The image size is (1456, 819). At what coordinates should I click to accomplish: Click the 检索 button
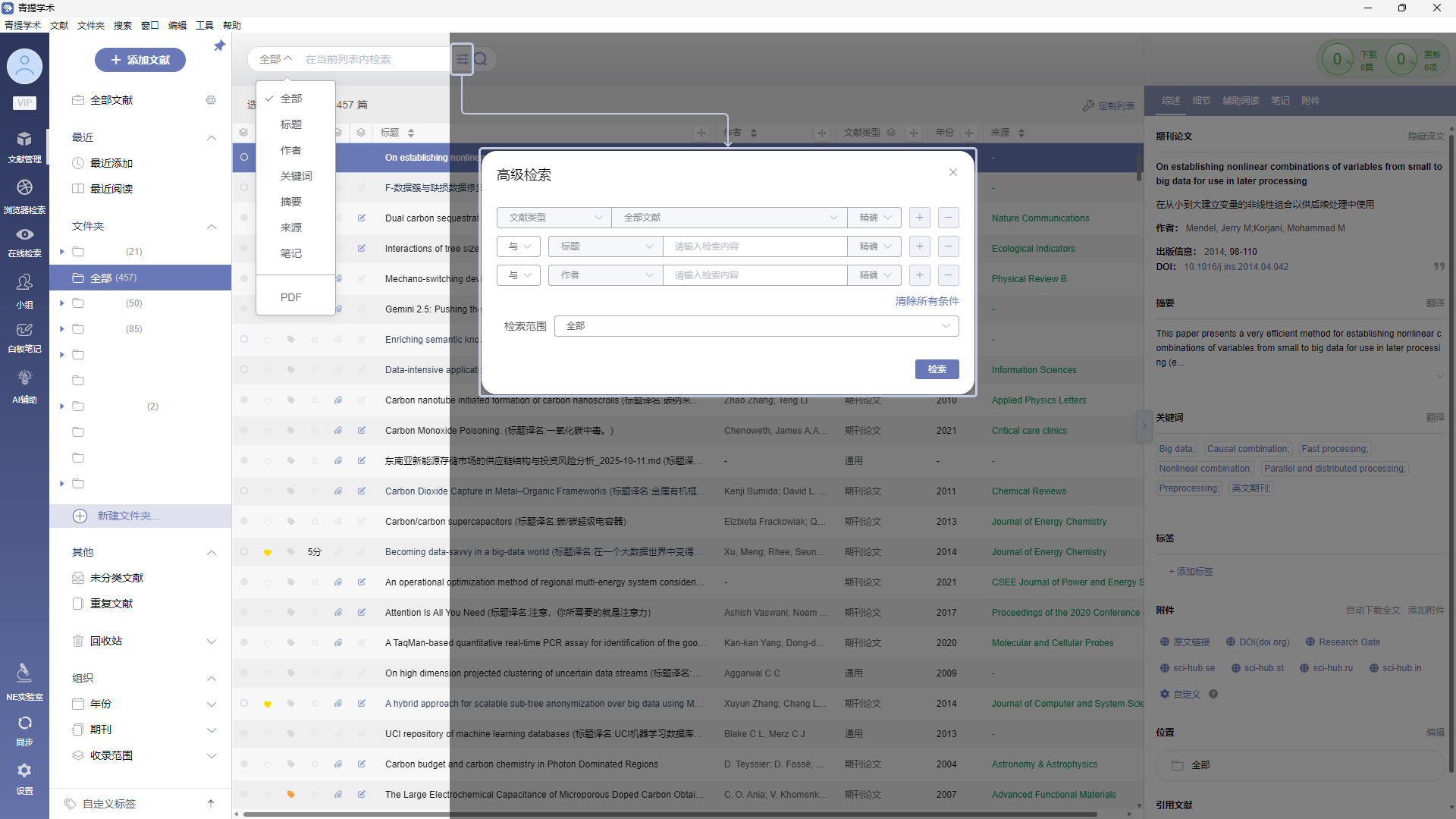pyautogui.click(x=937, y=369)
